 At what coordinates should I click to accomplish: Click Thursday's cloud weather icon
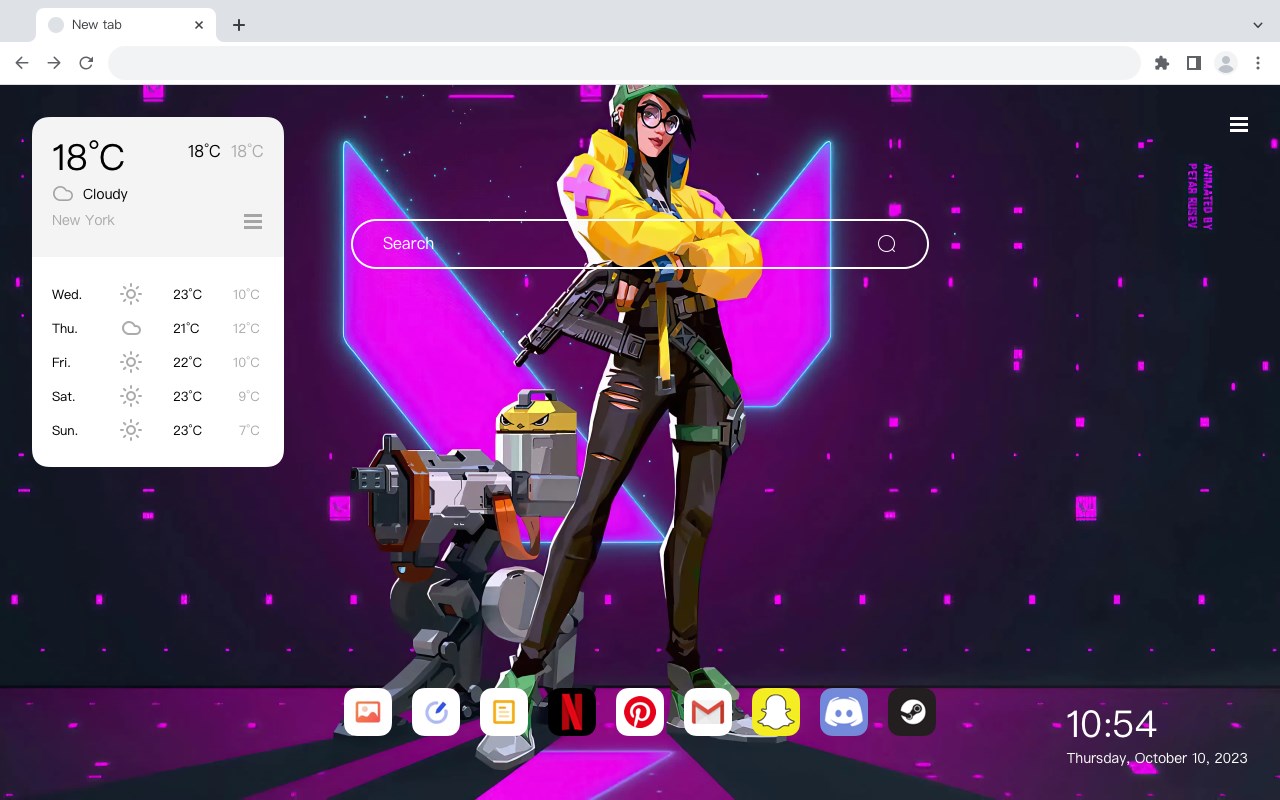coord(131,328)
